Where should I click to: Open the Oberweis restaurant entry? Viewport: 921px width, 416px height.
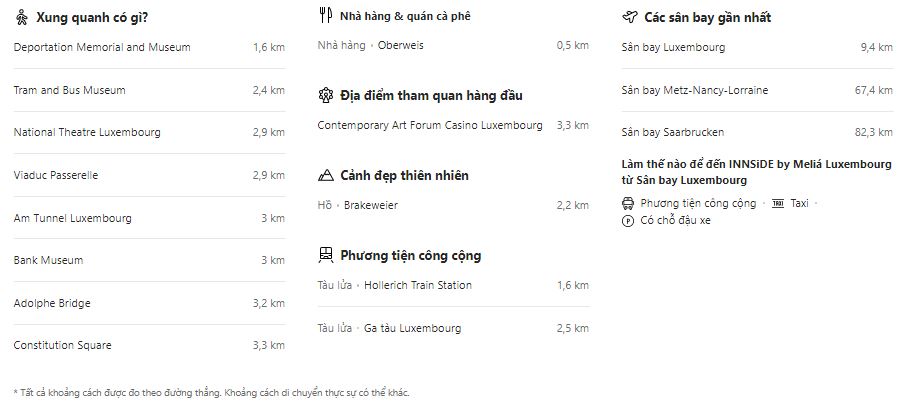tap(398, 45)
